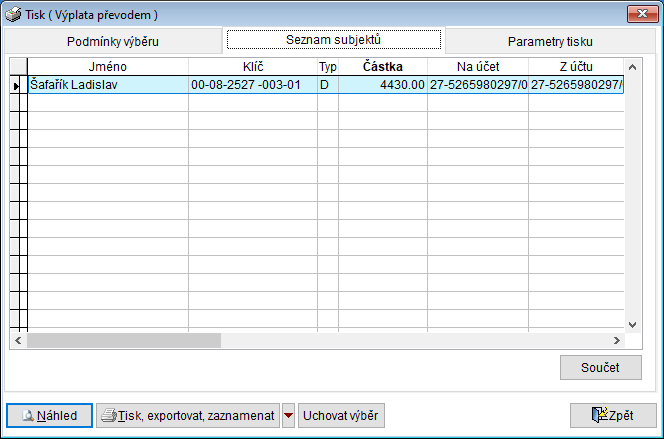Click the Součet button
Image resolution: width=664 pixels, height=439 pixels.
[x=600, y=368]
